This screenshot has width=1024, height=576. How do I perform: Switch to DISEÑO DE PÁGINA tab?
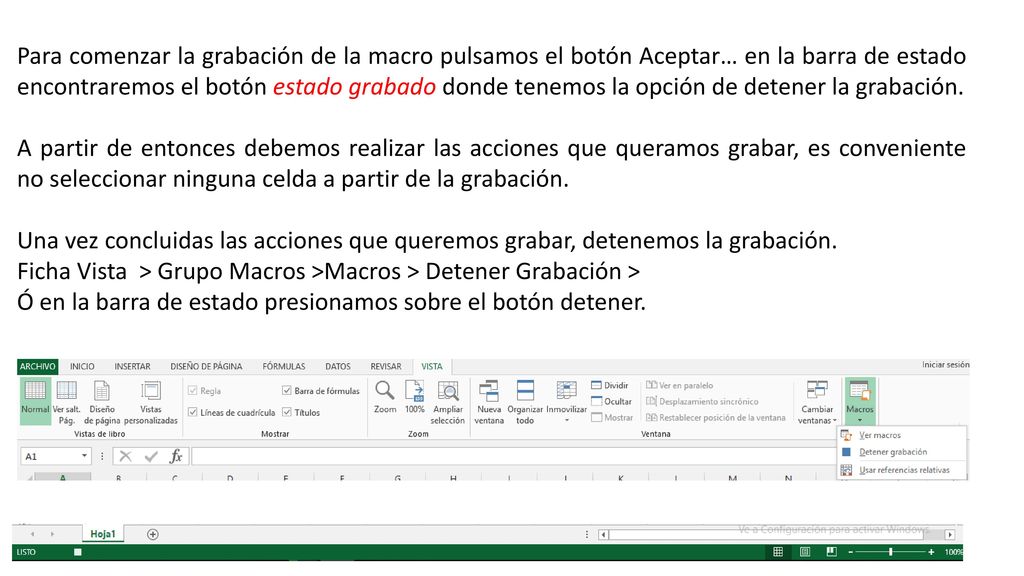click(x=206, y=366)
